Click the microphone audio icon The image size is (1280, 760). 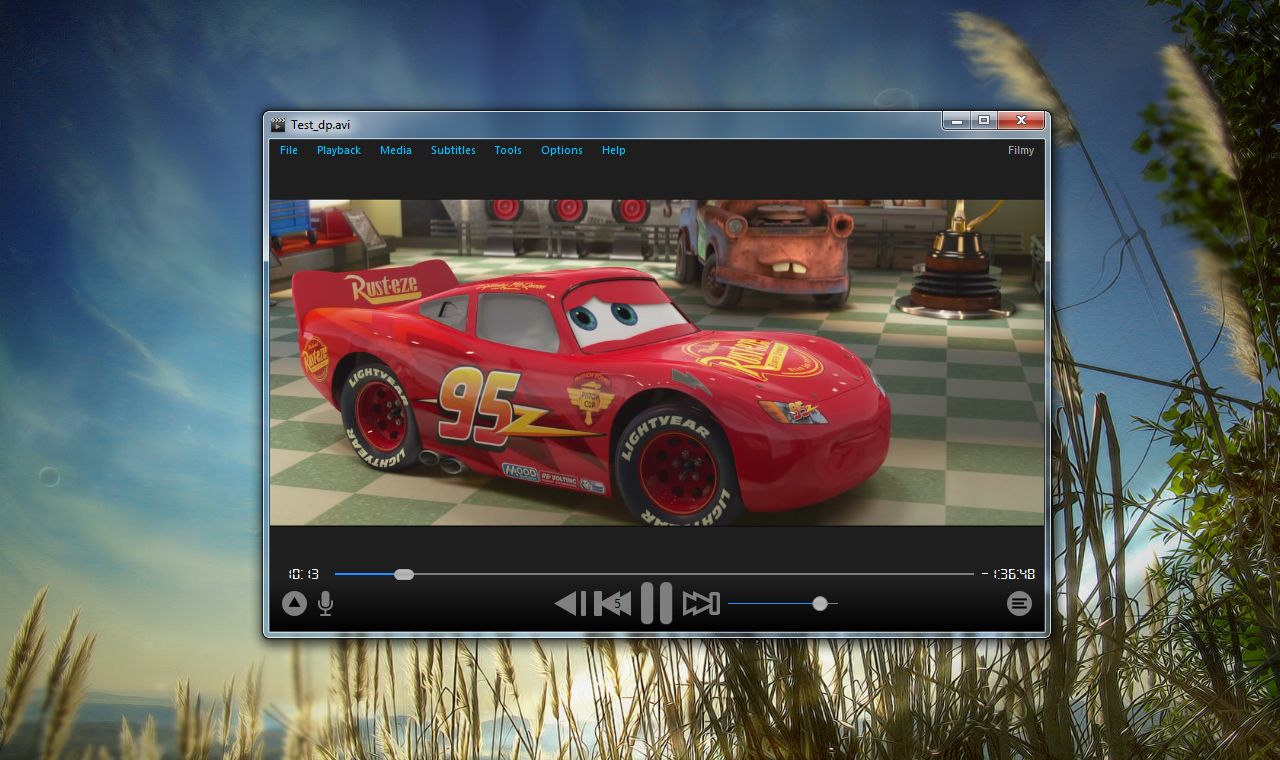325,603
